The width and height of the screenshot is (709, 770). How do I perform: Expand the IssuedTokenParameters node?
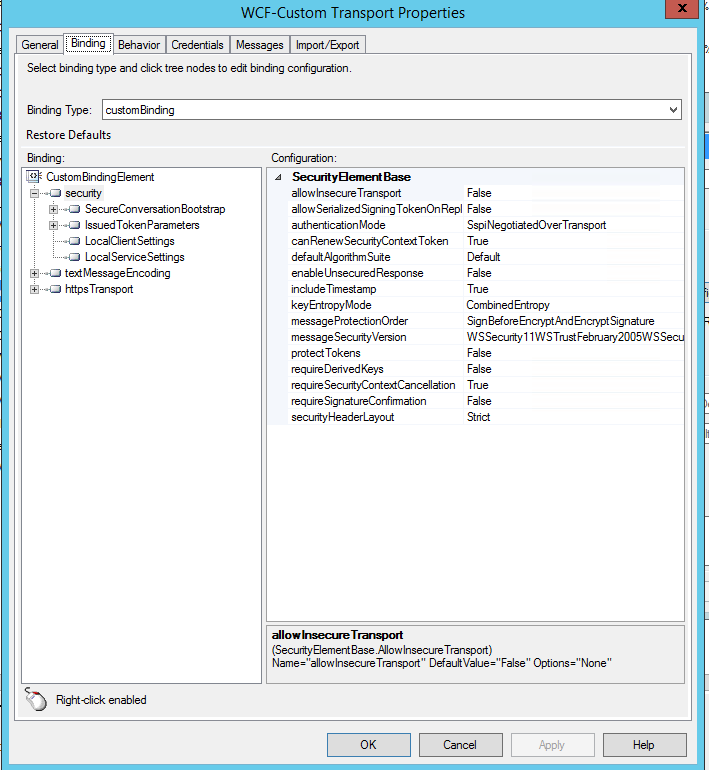pyautogui.click(x=54, y=225)
